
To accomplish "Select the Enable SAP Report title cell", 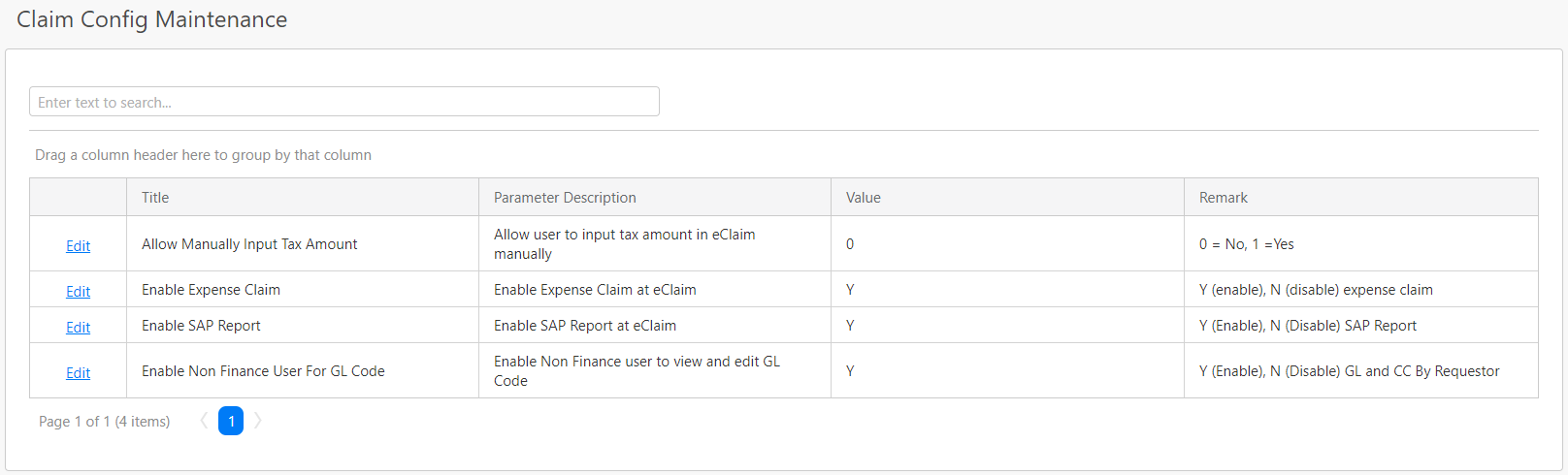I will 201,326.
